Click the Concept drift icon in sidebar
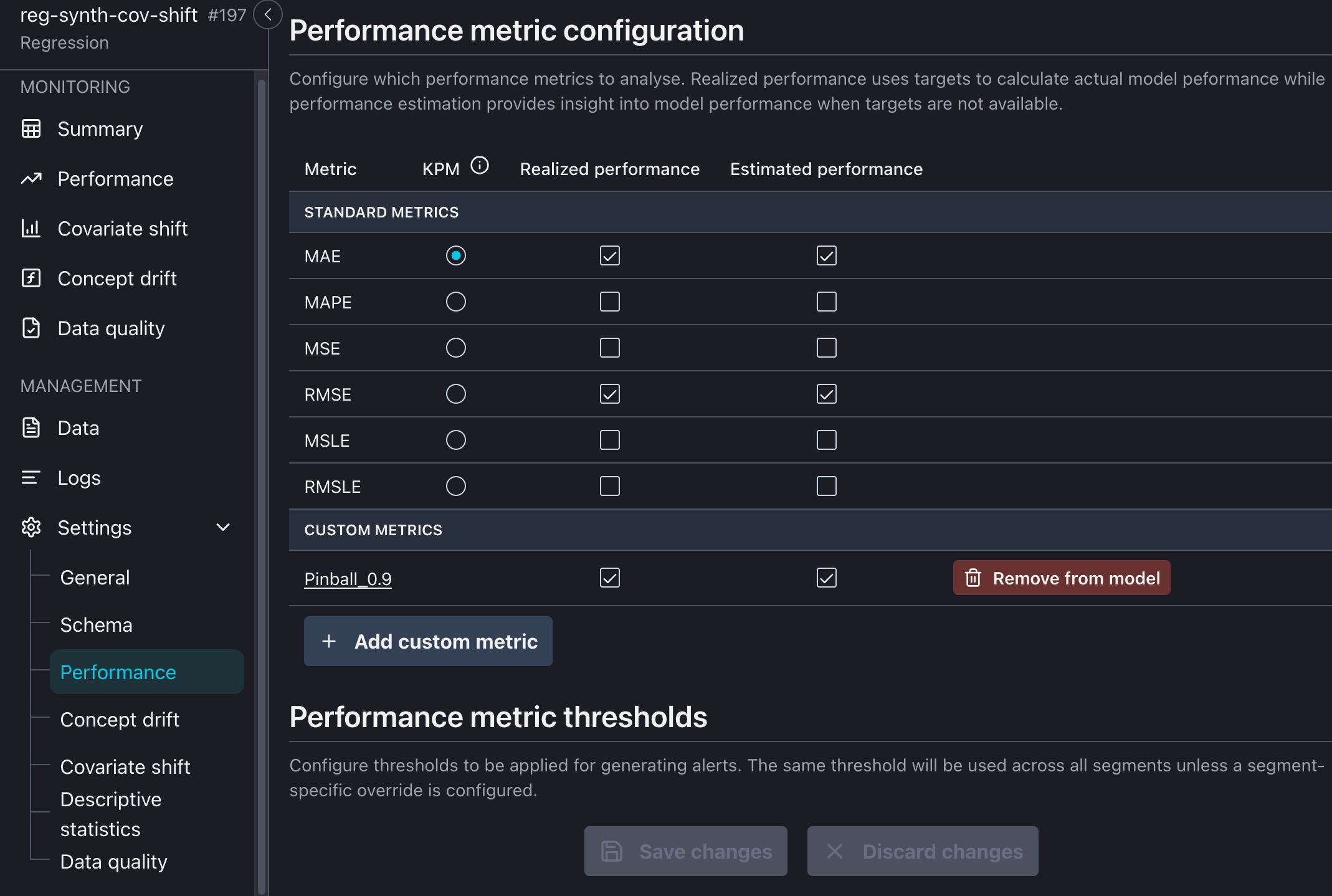1332x896 pixels. point(32,279)
